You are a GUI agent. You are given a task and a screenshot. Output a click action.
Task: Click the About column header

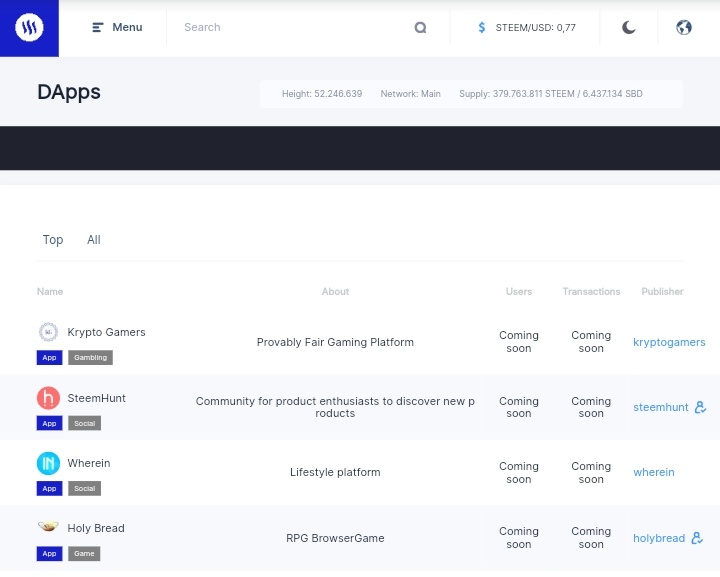(x=335, y=291)
